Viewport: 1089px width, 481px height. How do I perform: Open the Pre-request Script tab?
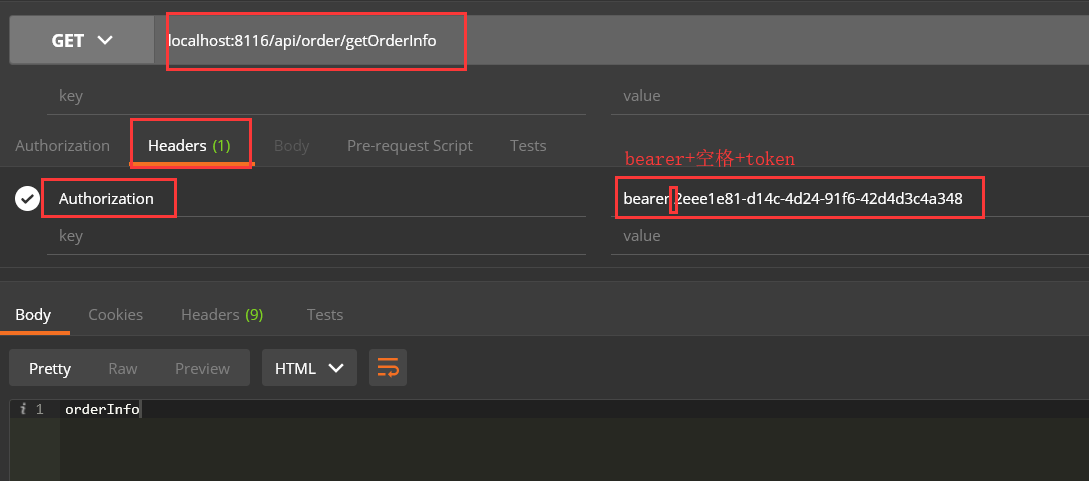click(410, 146)
